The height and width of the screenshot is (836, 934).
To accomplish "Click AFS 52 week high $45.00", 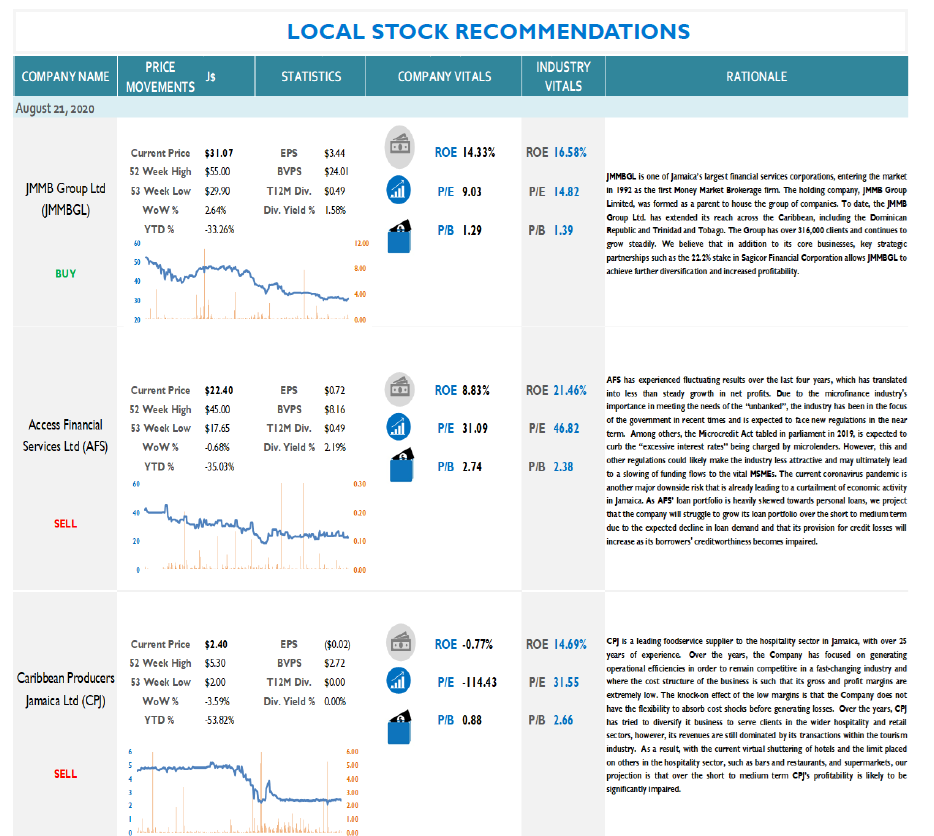I will pos(217,409).
